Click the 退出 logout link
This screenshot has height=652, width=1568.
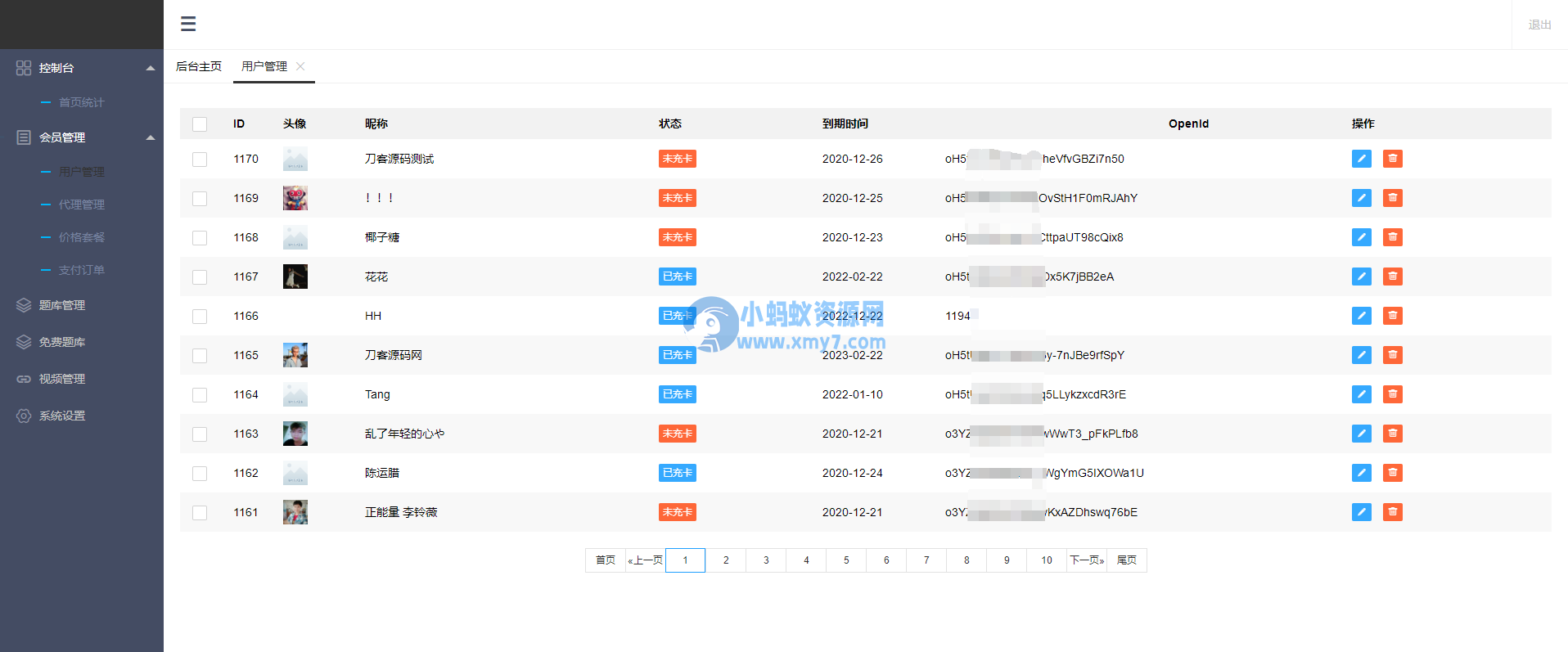point(1539,25)
